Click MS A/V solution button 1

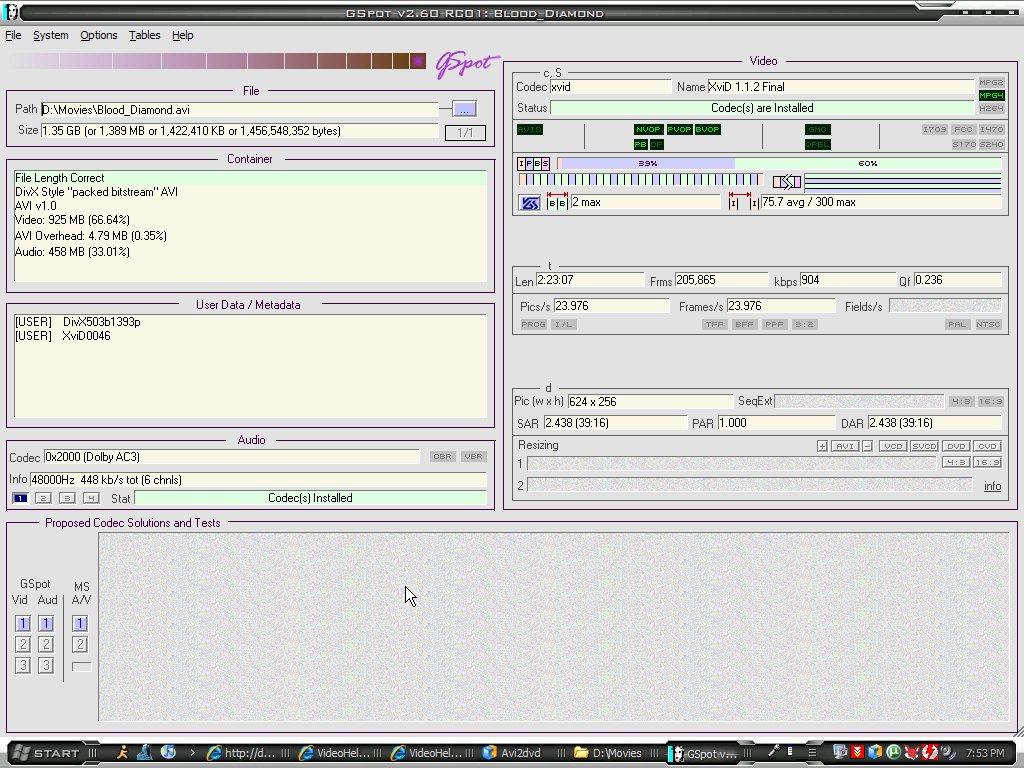point(80,624)
